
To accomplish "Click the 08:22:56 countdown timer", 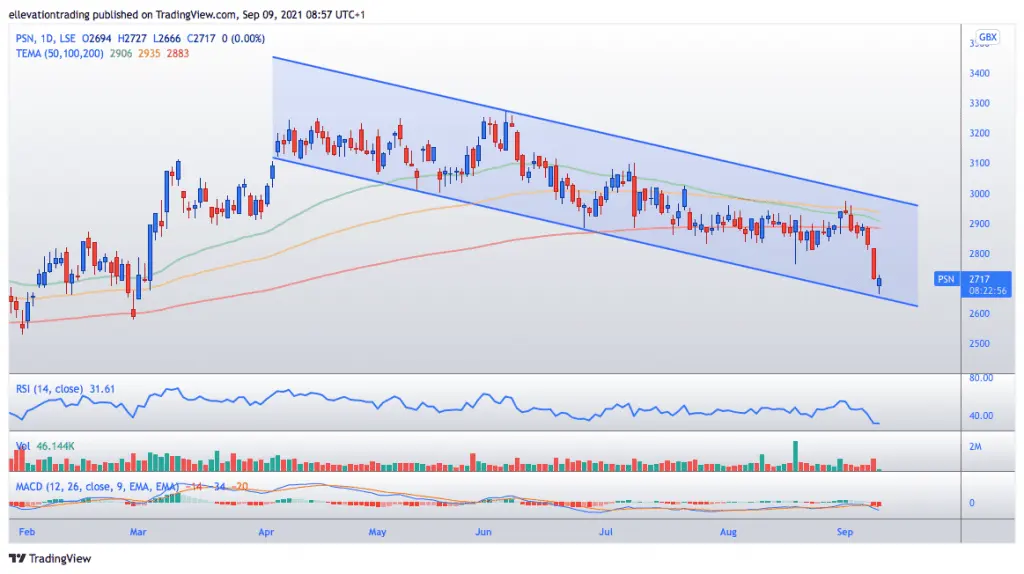I will coord(987,291).
